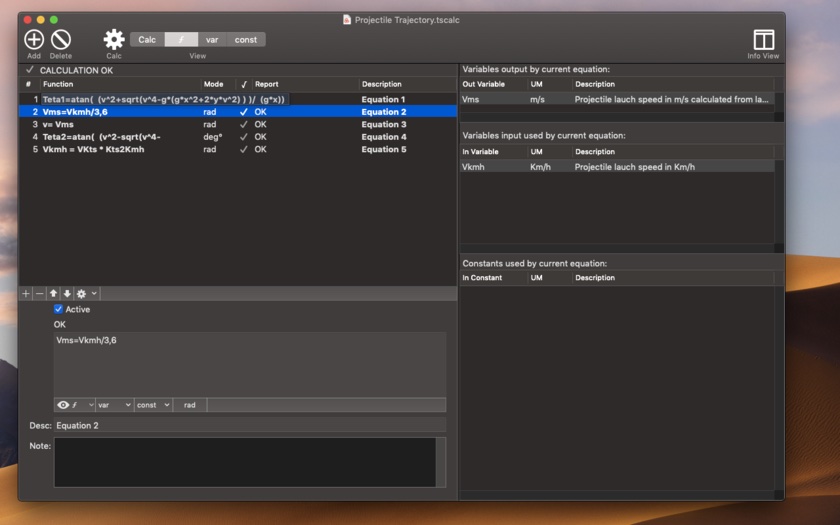Expand the small gear actions dropdown

pos(86,294)
